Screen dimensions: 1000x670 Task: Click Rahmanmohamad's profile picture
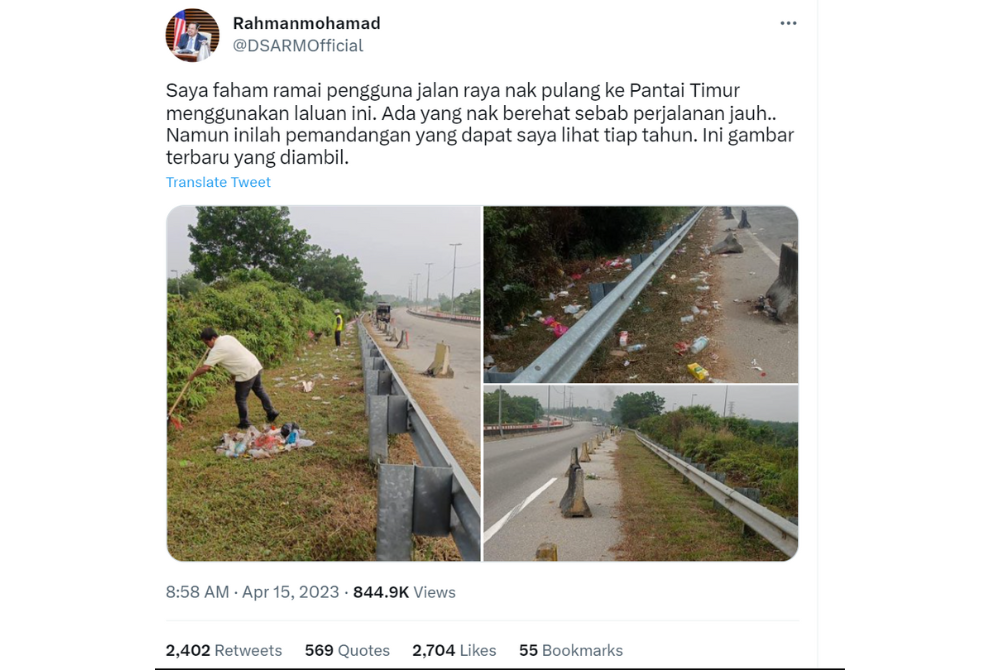pyautogui.click(x=192, y=34)
